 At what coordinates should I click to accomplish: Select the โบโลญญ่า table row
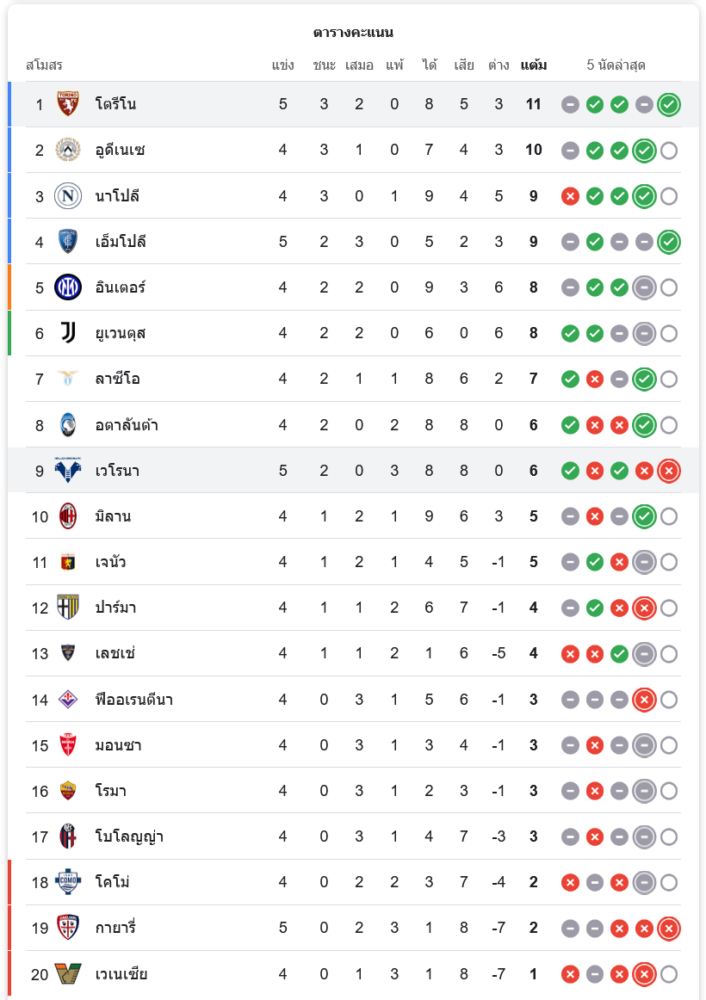click(353, 837)
